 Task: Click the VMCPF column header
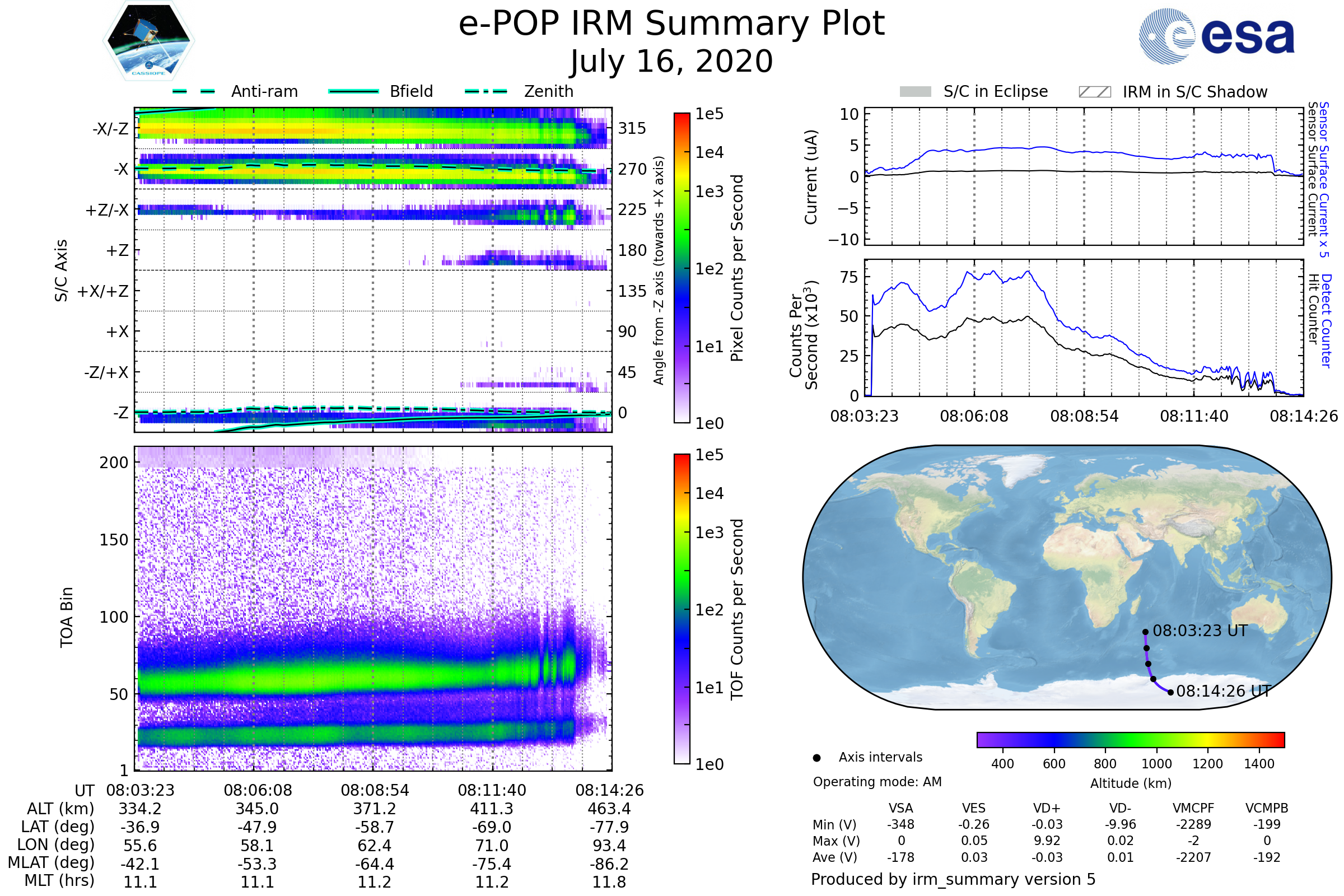(x=1193, y=808)
